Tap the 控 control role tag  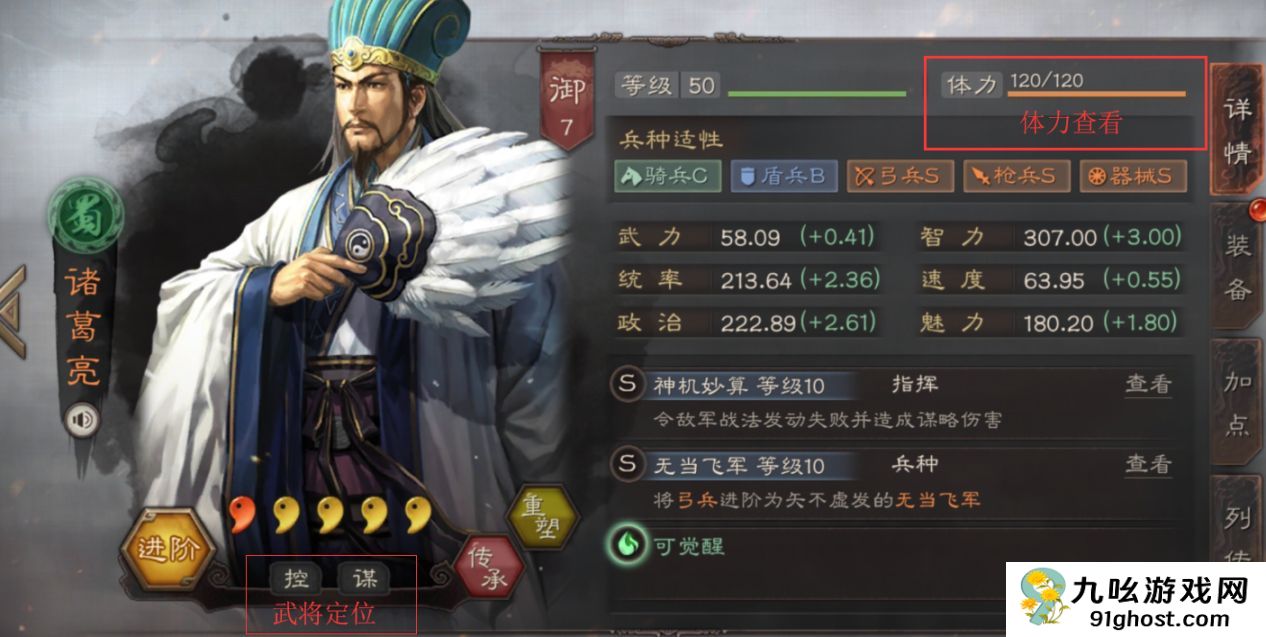295,577
